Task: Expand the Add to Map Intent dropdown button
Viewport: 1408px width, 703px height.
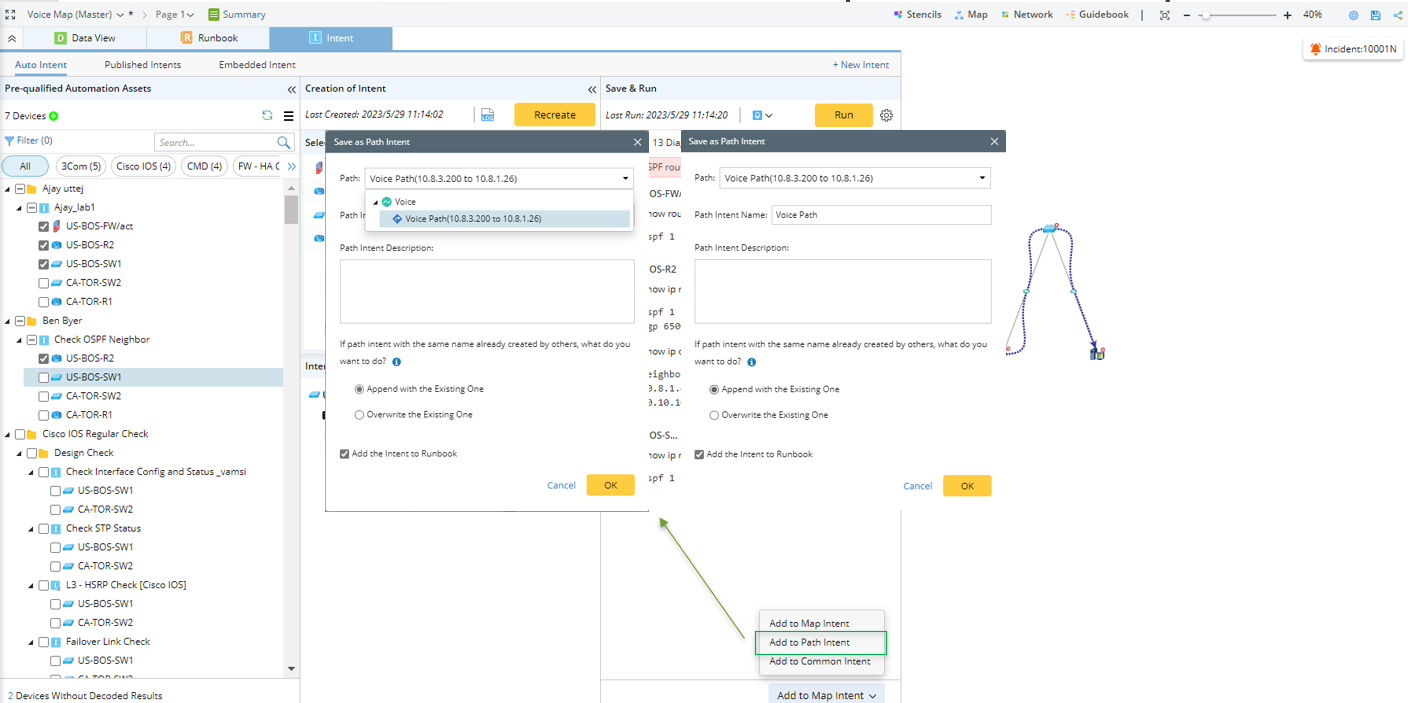Action: [872, 696]
